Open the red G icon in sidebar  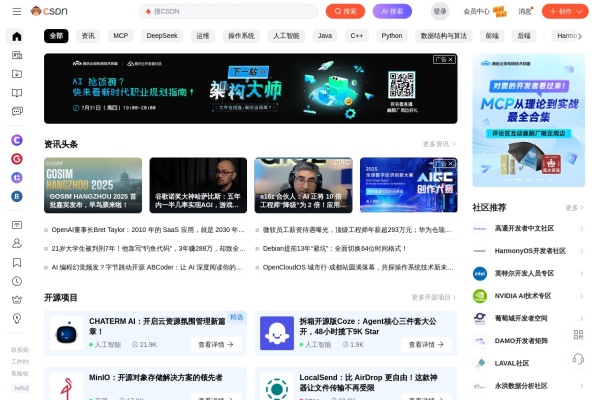point(17,159)
